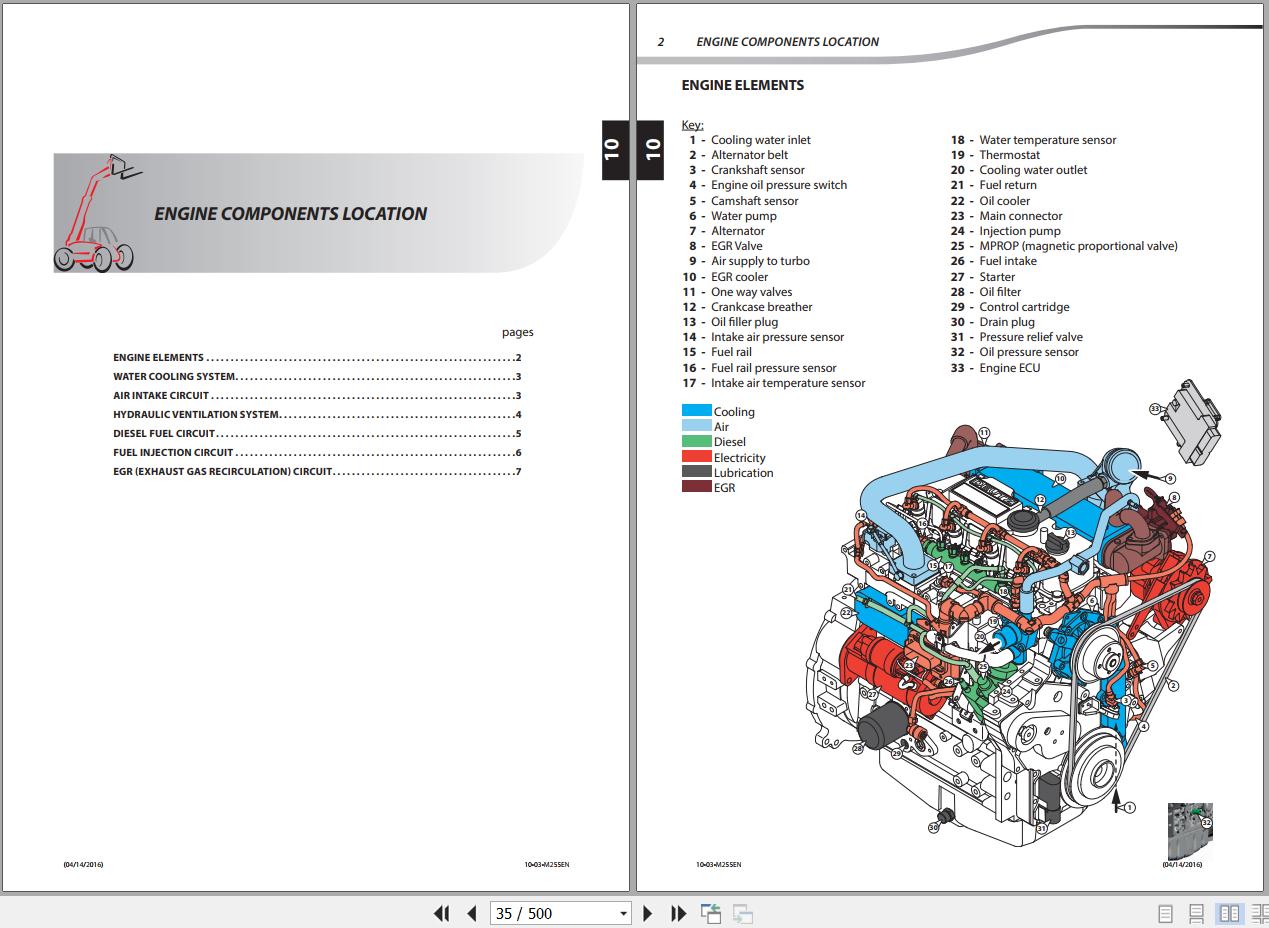Switch to single page view
The image size is (1269, 928).
(1165, 913)
